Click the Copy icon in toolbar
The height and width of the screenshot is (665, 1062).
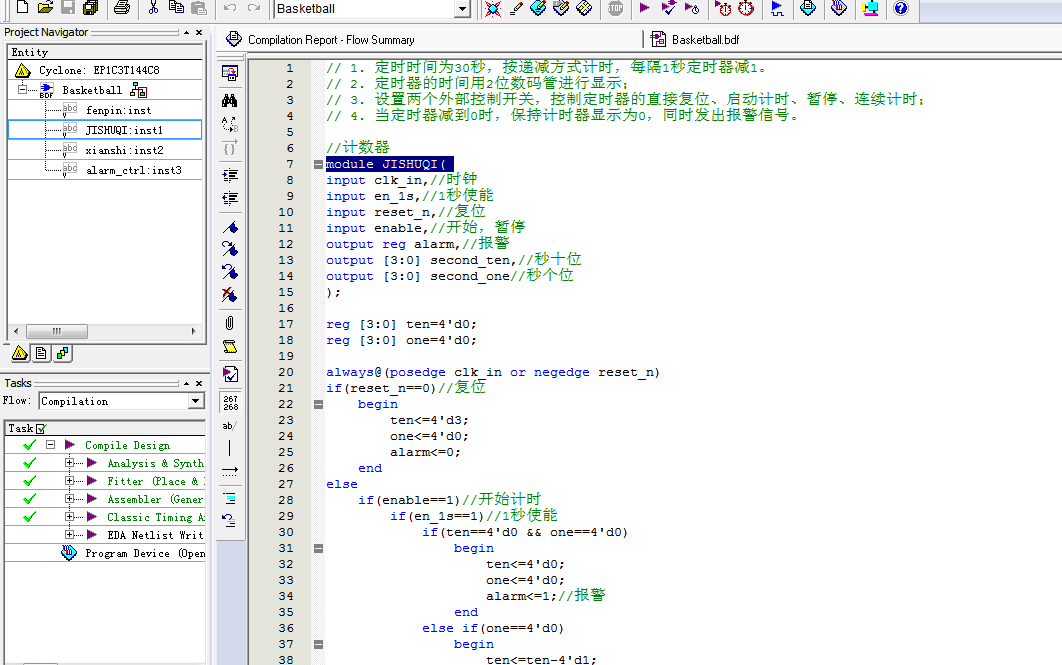[x=176, y=7]
